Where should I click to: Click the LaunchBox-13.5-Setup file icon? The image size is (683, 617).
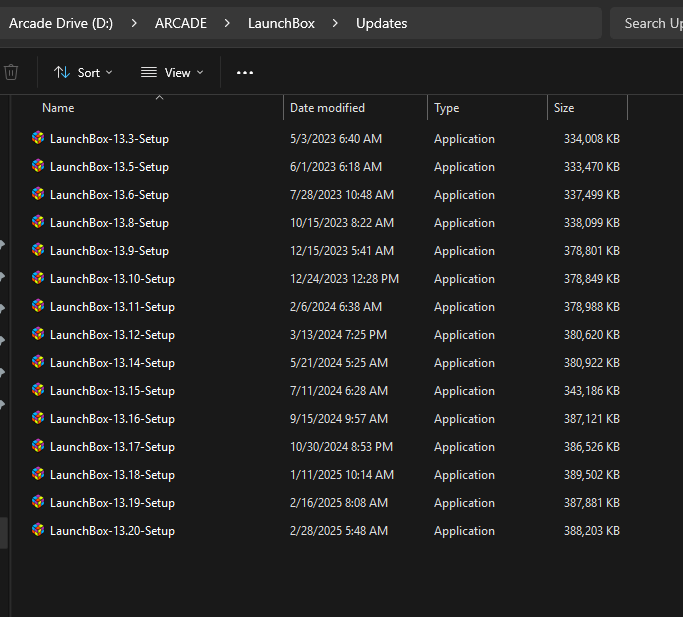pyautogui.click(x=38, y=166)
